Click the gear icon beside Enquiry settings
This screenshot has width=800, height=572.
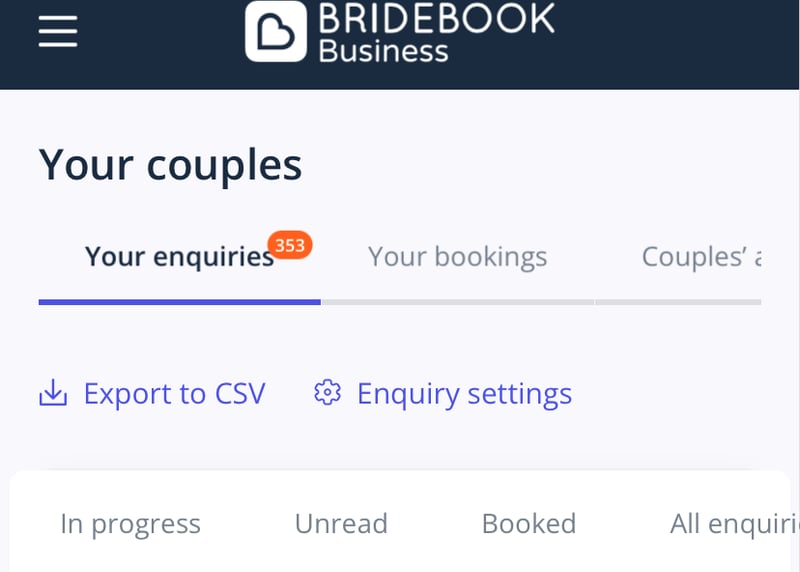click(x=327, y=392)
